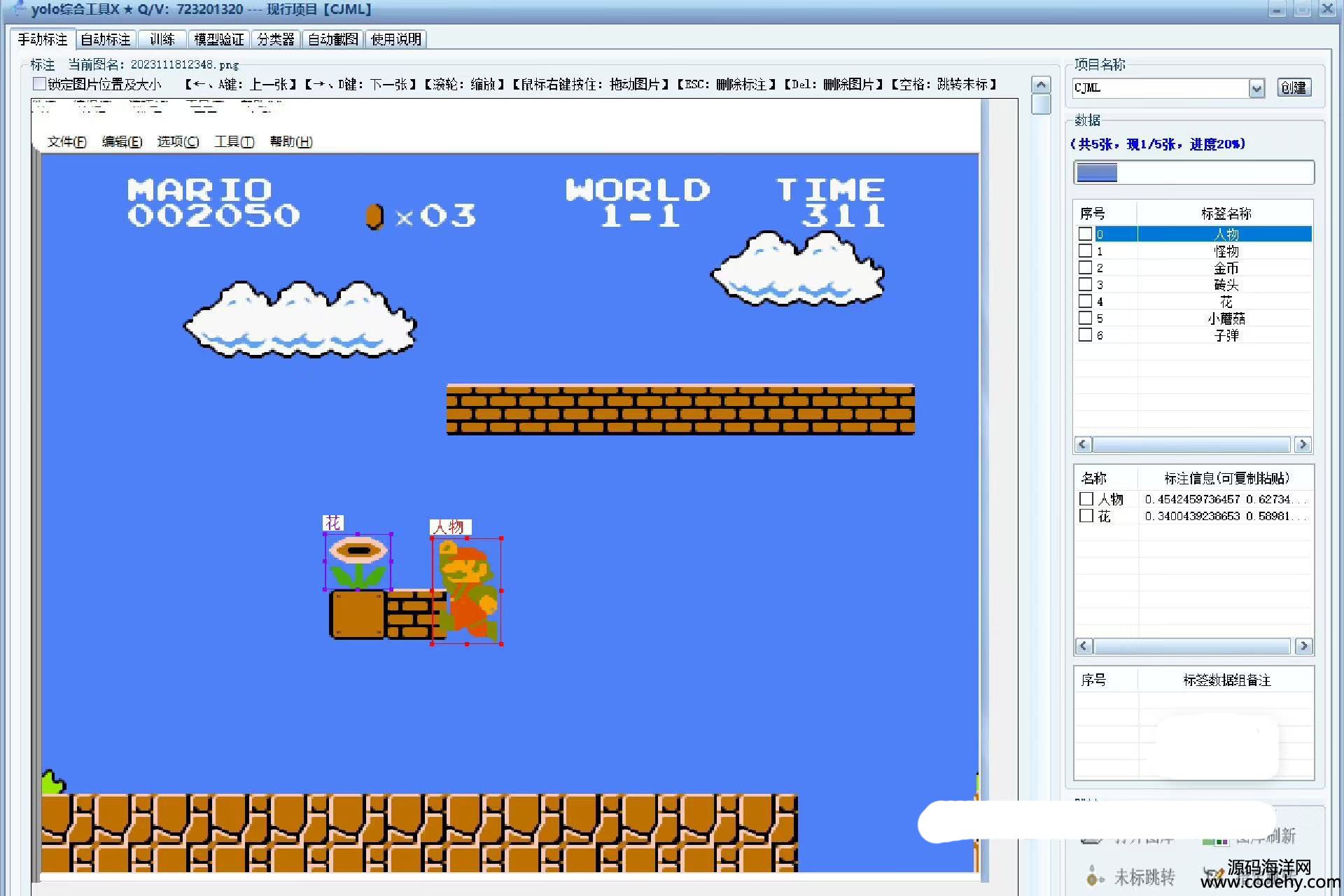1344x896 pixels.
Task: Check label 4 花 checkbox
Action: 1085,301
